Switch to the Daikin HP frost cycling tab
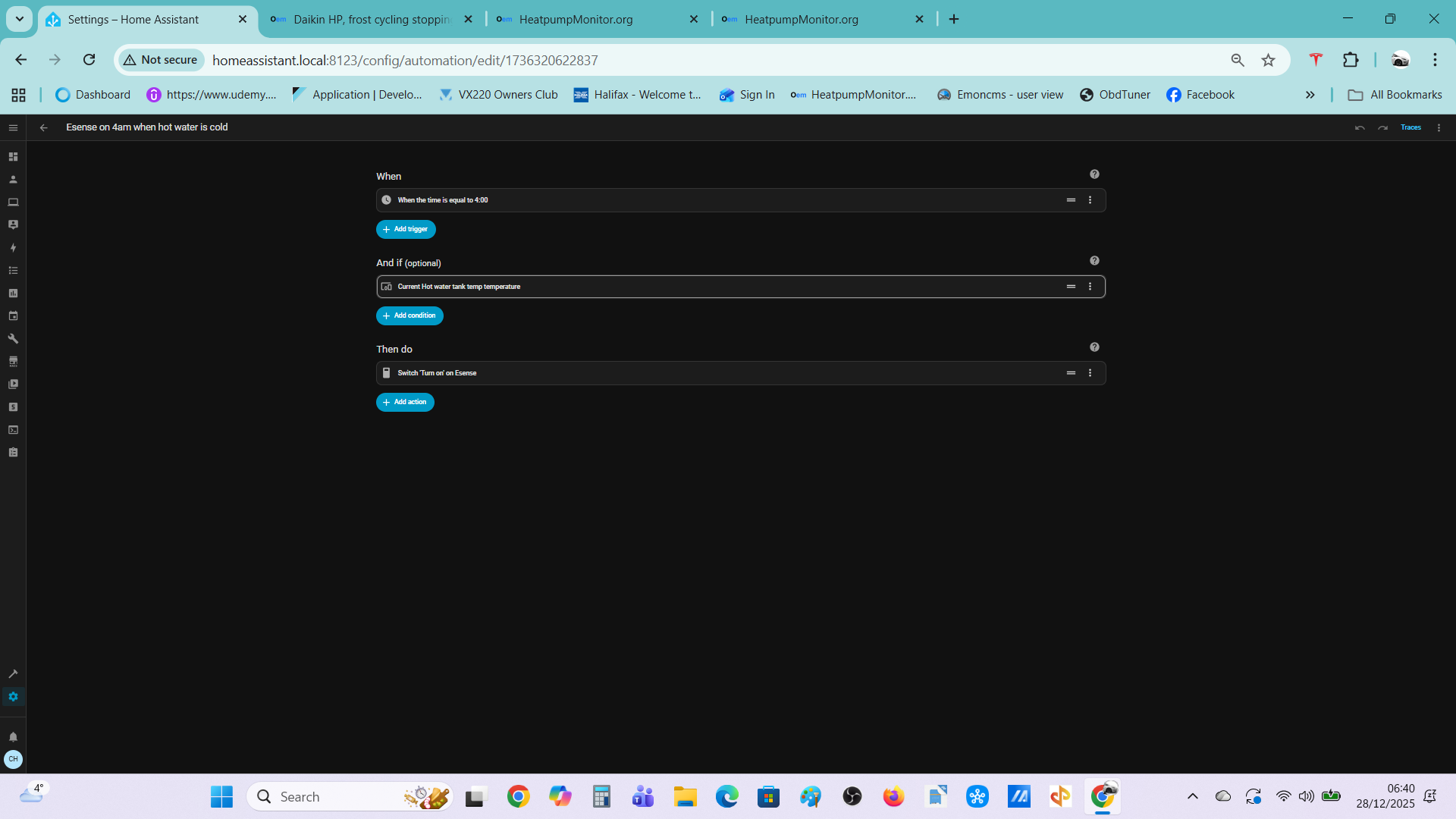Screen dimensions: 1456x819 click(372, 19)
